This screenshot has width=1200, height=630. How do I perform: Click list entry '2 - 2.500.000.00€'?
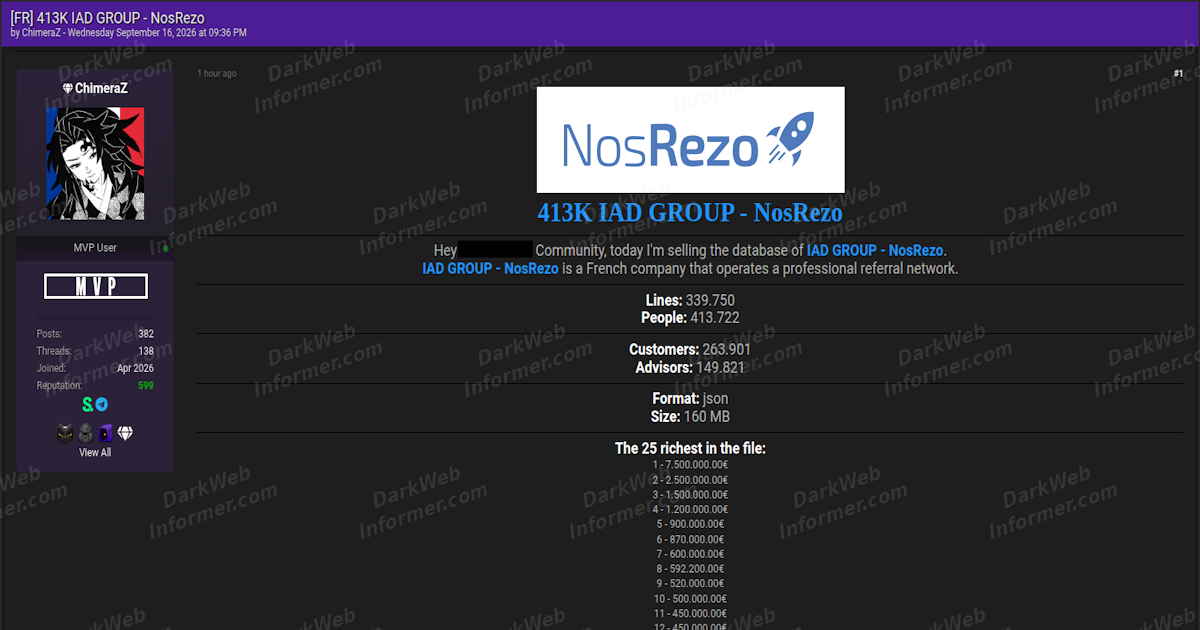(x=690, y=479)
